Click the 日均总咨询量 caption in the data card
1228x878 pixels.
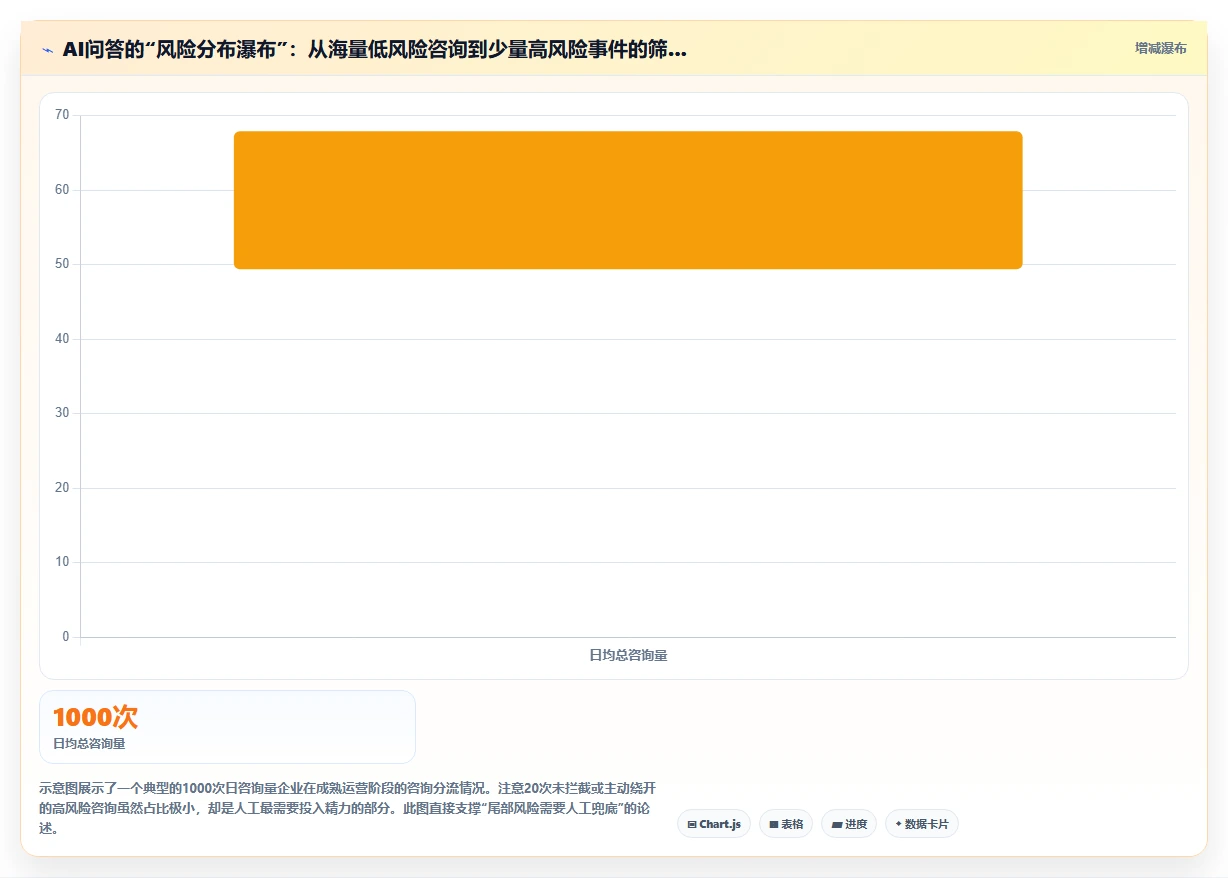pyautogui.click(x=89, y=744)
